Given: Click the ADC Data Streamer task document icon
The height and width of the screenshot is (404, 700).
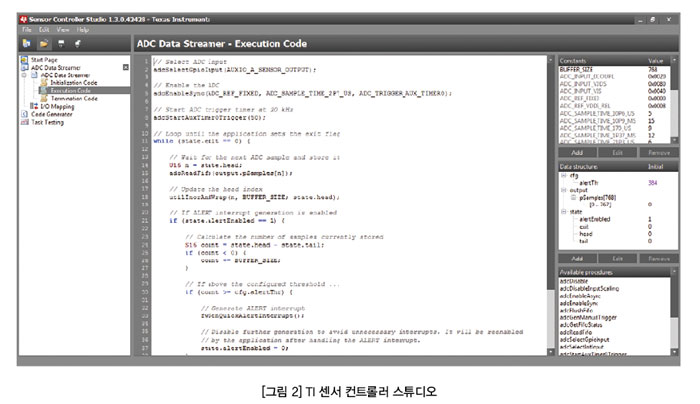Looking at the screenshot, I should 34,75.
